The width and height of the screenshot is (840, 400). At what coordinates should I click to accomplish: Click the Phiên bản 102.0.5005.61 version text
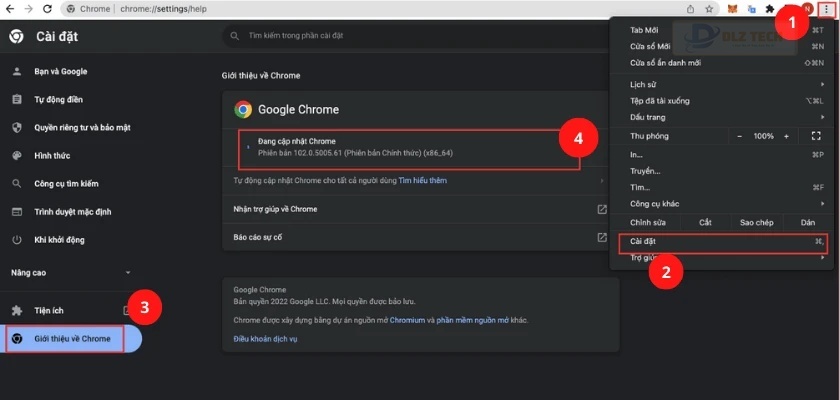coord(355,153)
